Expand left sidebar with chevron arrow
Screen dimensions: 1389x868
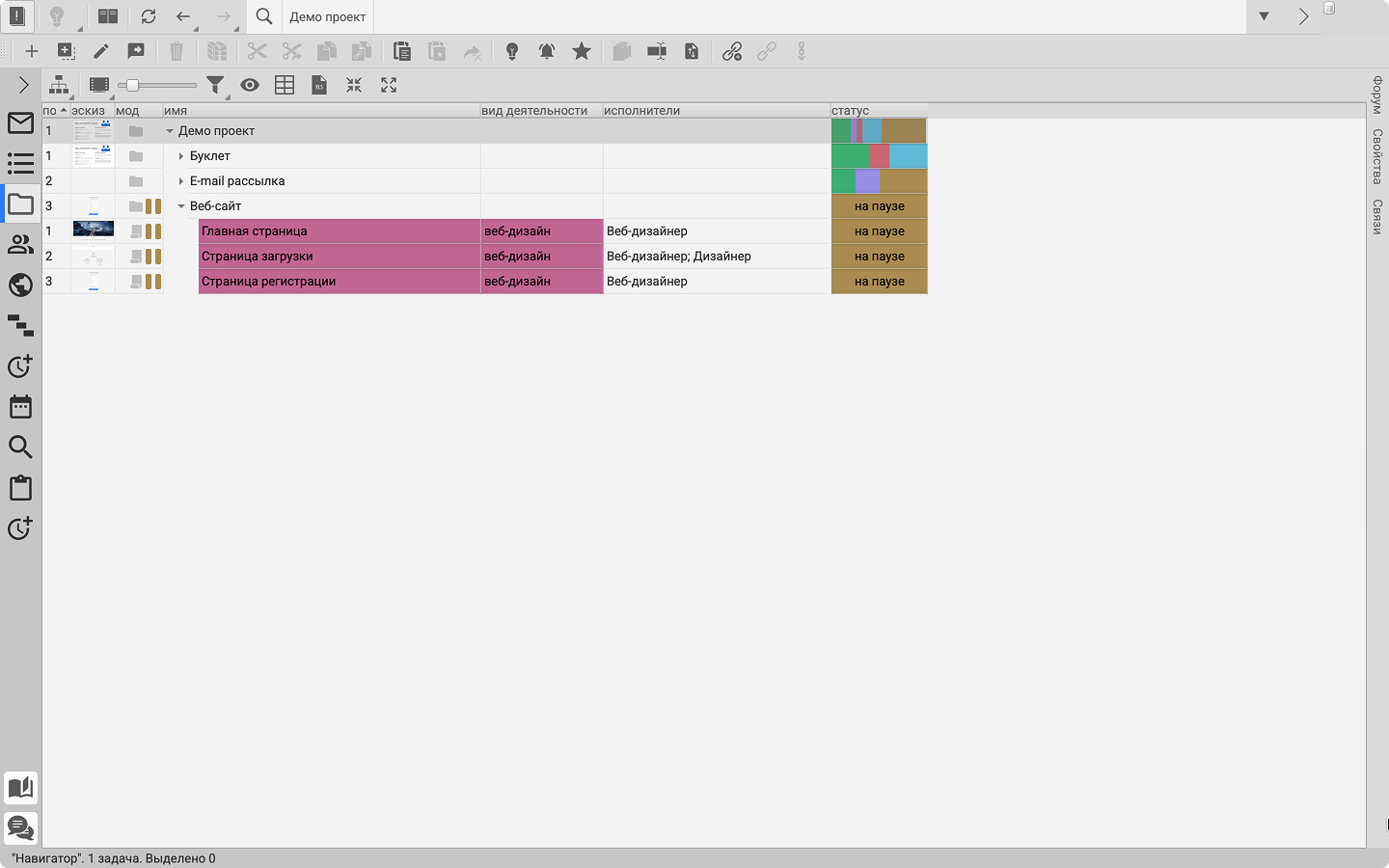click(23, 86)
